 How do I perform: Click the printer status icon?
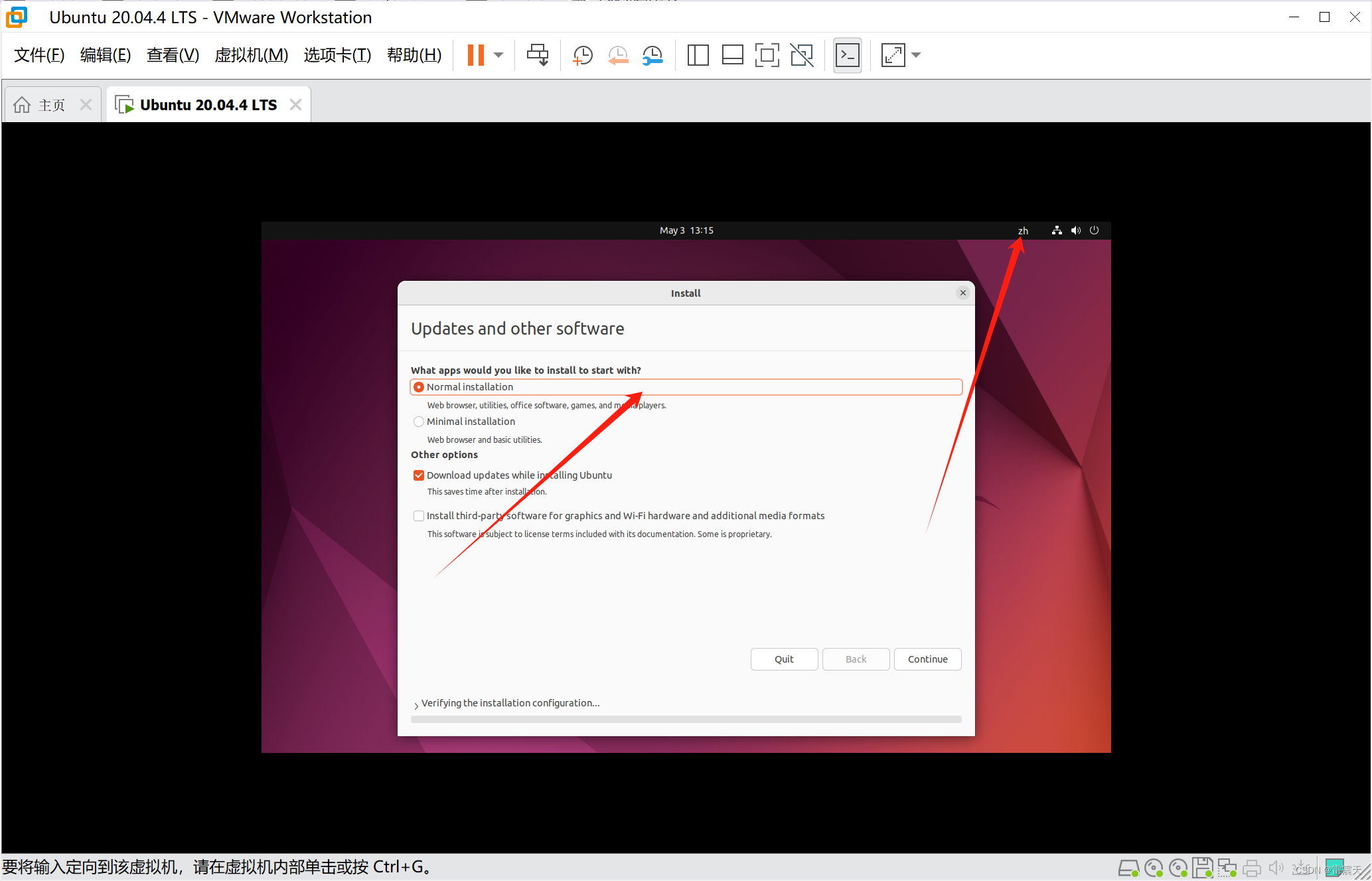point(1252,868)
